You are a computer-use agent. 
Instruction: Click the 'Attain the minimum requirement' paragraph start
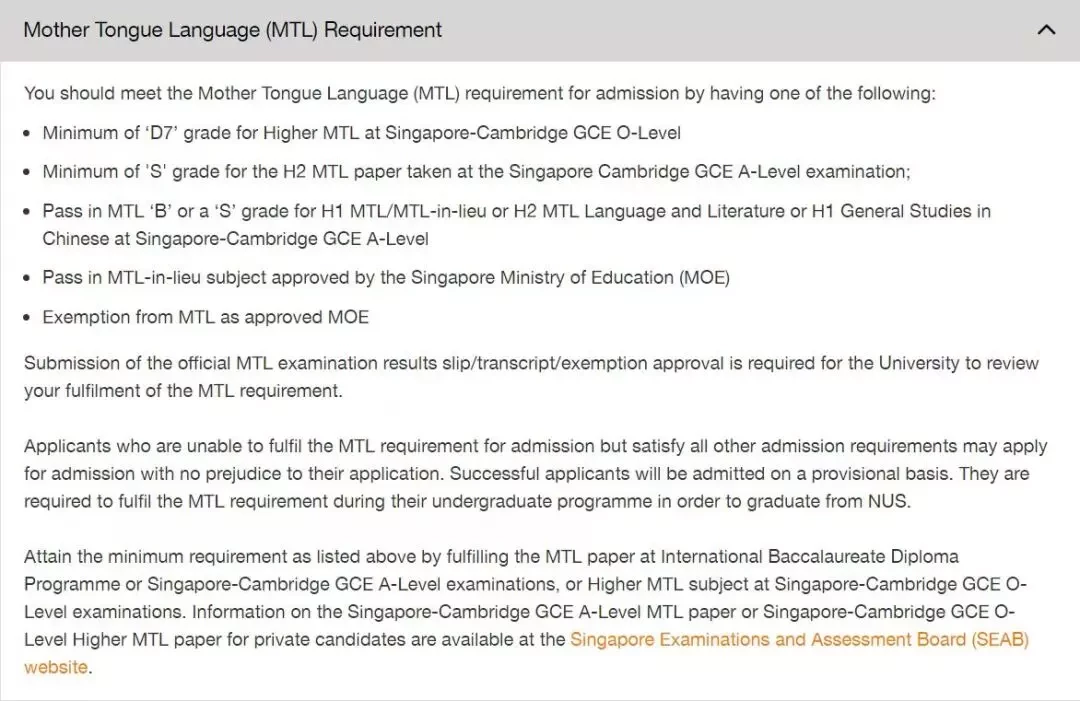coord(491,556)
